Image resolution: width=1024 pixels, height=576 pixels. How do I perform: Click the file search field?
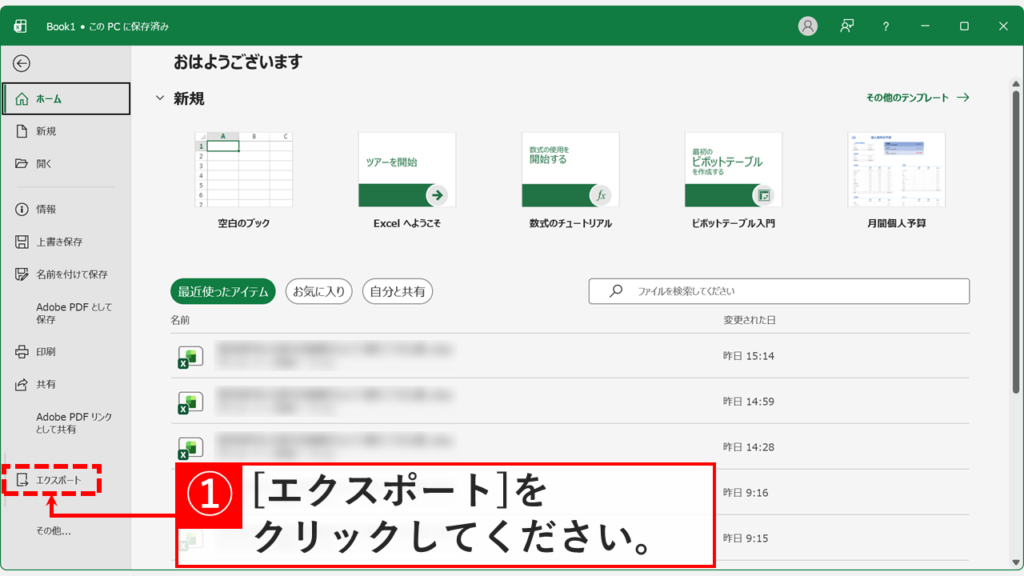coord(779,291)
